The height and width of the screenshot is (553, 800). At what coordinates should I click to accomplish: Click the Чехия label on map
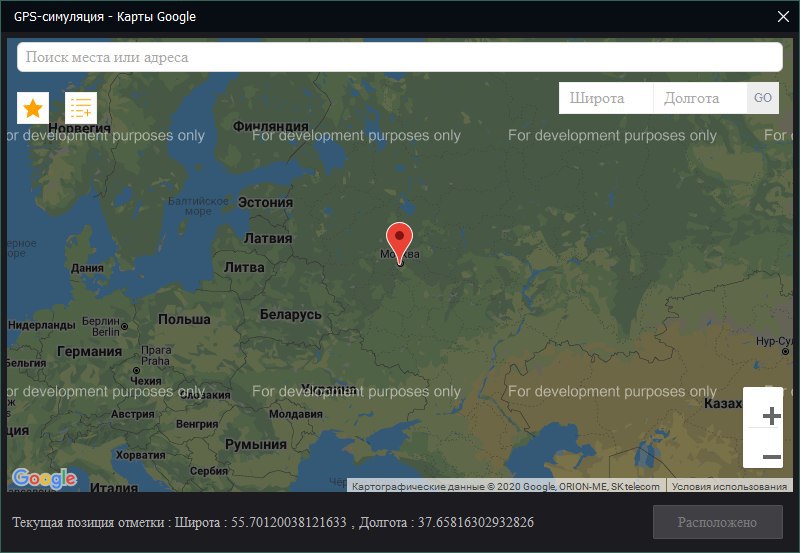tap(145, 381)
